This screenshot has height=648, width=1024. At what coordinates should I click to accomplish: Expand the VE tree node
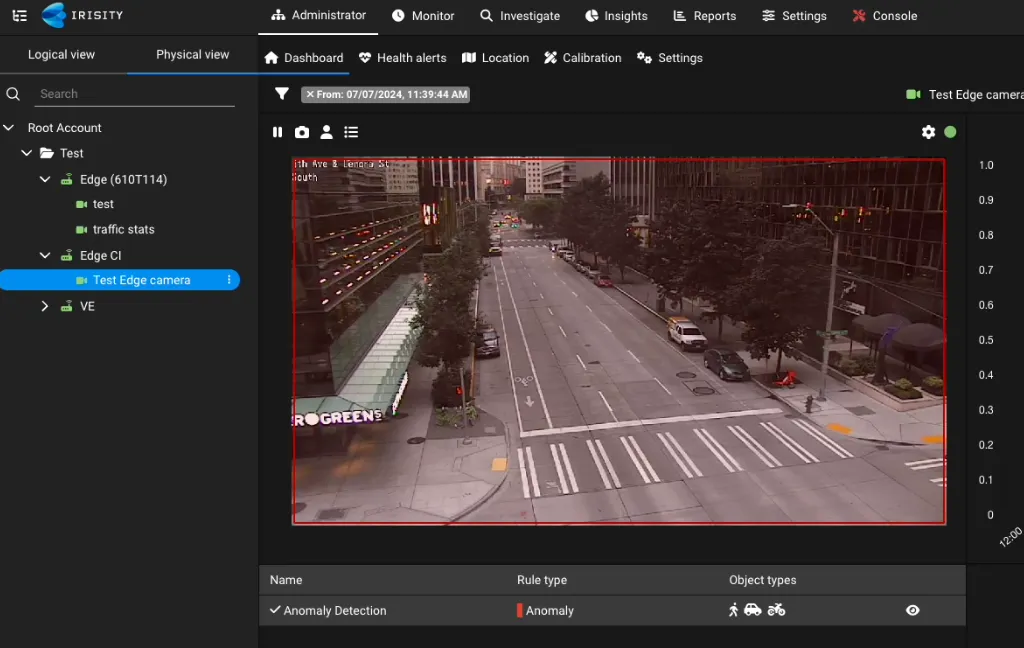pyautogui.click(x=44, y=306)
